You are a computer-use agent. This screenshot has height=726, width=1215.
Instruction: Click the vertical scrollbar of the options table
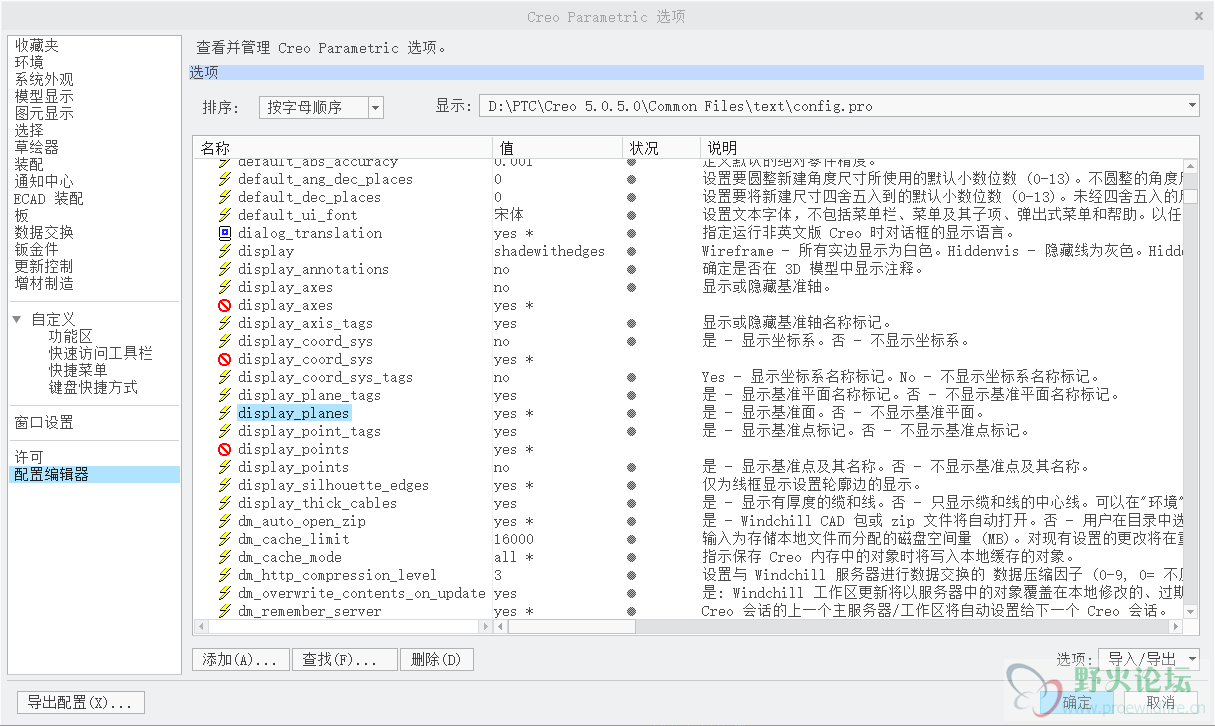pyautogui.click(x=1191, y=388)
